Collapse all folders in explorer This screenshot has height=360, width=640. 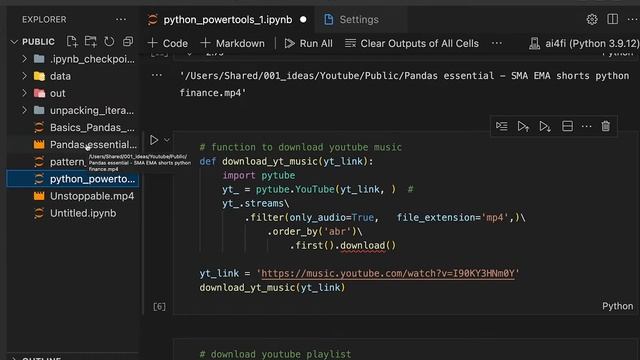coord(128,42)
